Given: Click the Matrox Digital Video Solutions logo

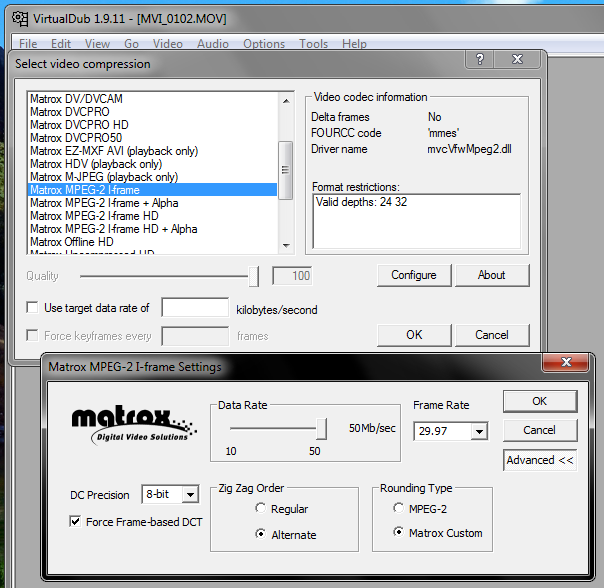Looking at the screenshot, I should tap(134, 426).
